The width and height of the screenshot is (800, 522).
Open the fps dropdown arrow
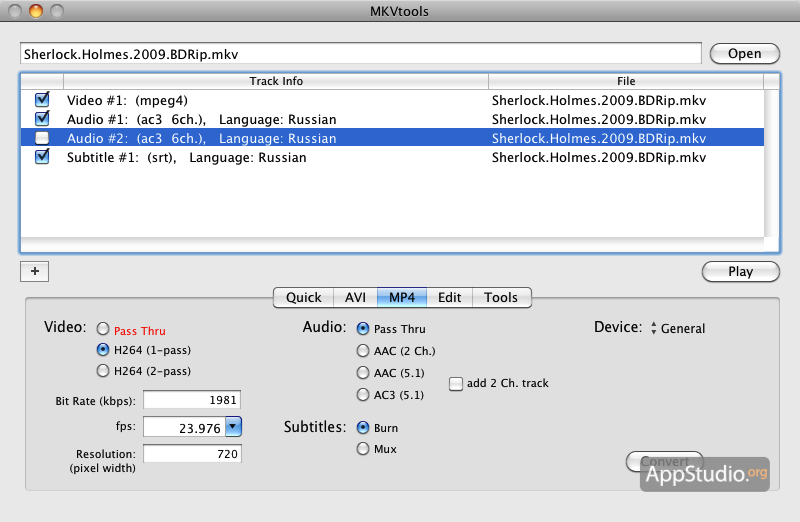[233, 427]
